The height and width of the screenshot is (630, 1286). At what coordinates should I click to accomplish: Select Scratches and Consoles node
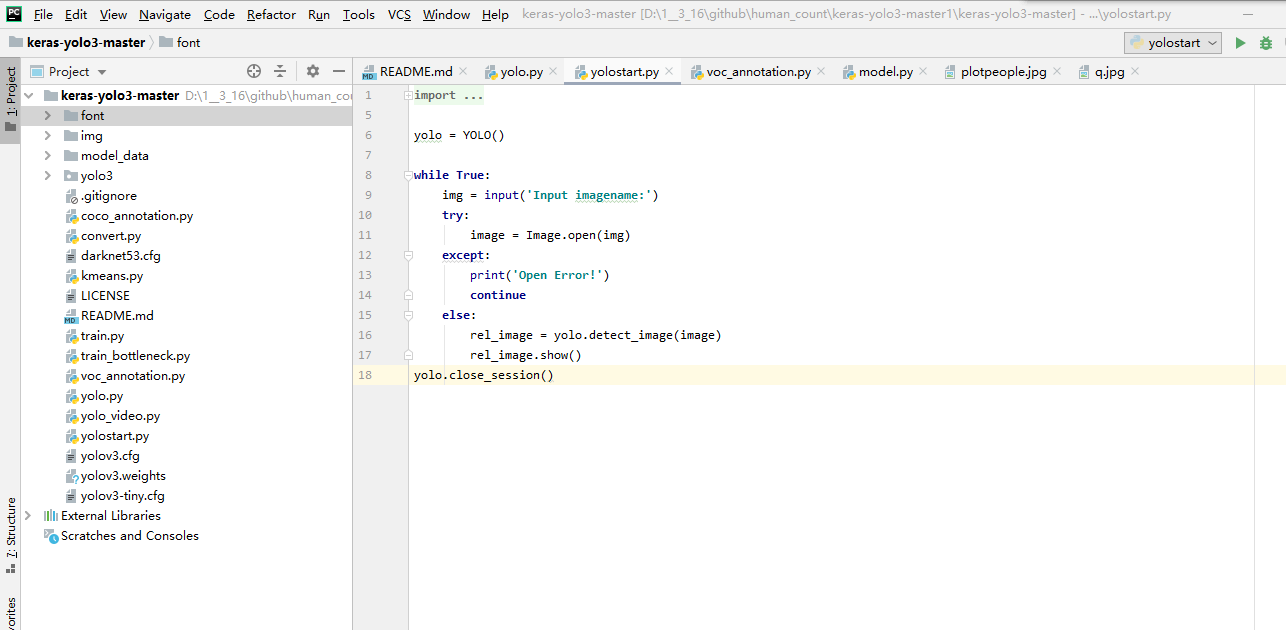pos(121,536)
